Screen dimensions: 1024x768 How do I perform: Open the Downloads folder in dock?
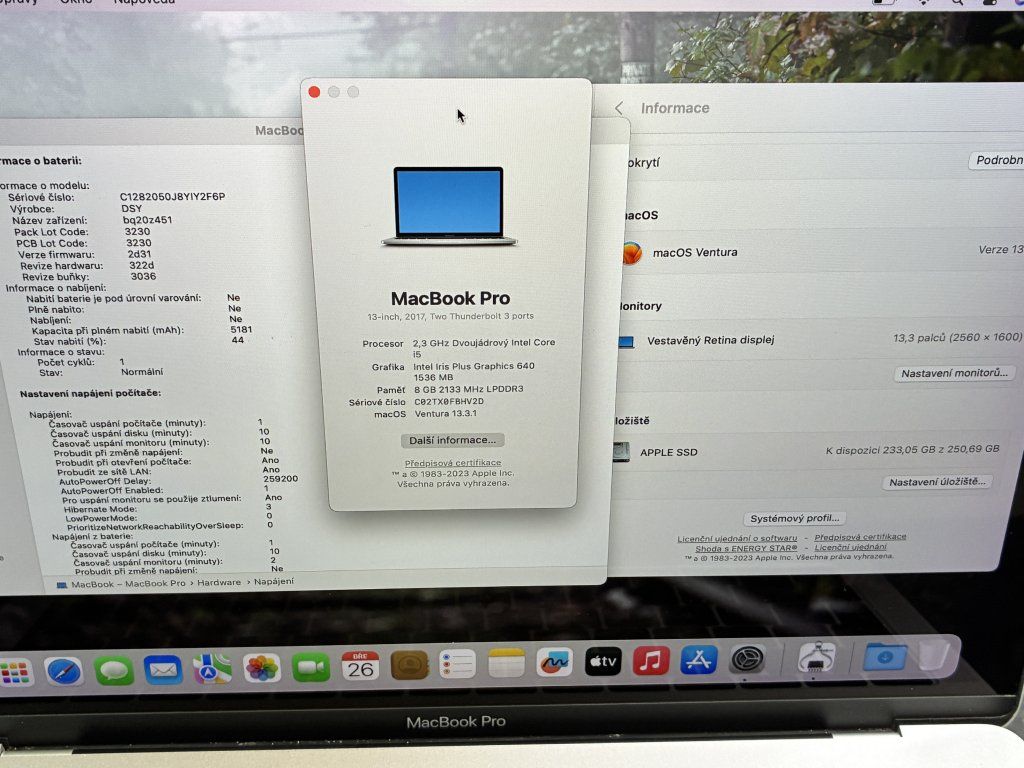click(884, 656)
